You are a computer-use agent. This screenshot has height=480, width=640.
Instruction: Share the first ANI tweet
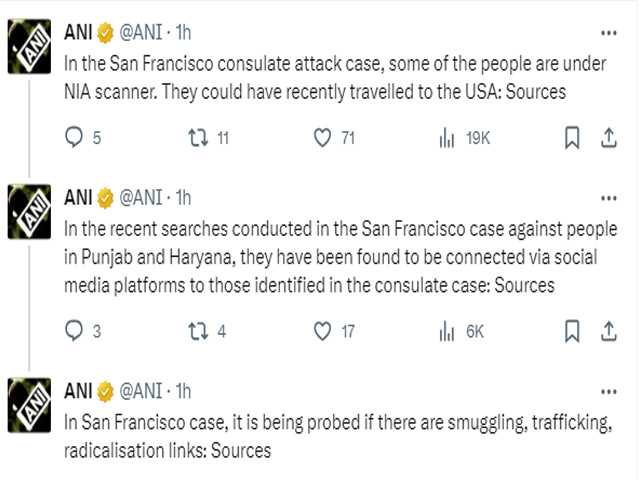(x=609, y=138)
